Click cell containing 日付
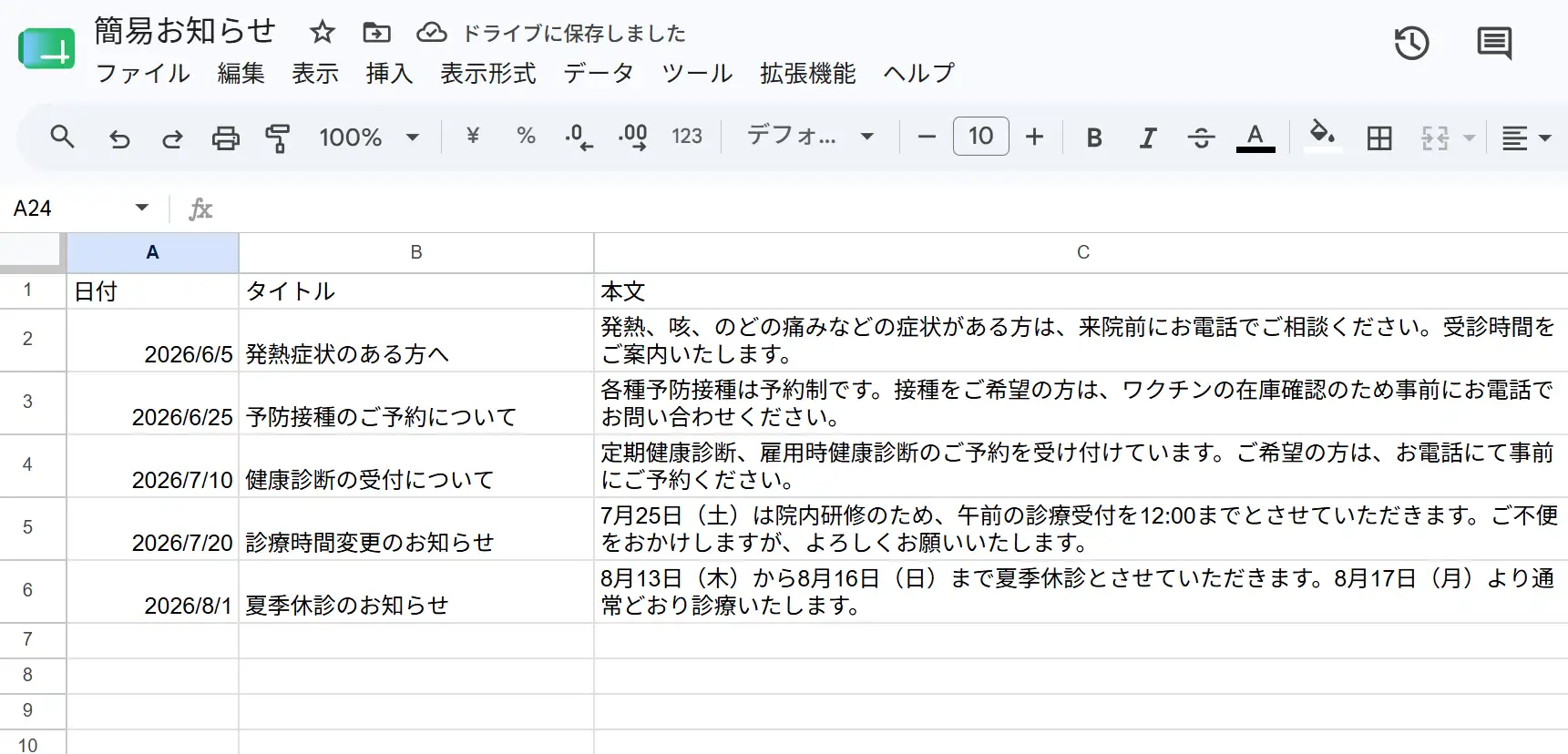Viewport: 1568px width, 754px height. pyautogui.click(x=153, y=291)
